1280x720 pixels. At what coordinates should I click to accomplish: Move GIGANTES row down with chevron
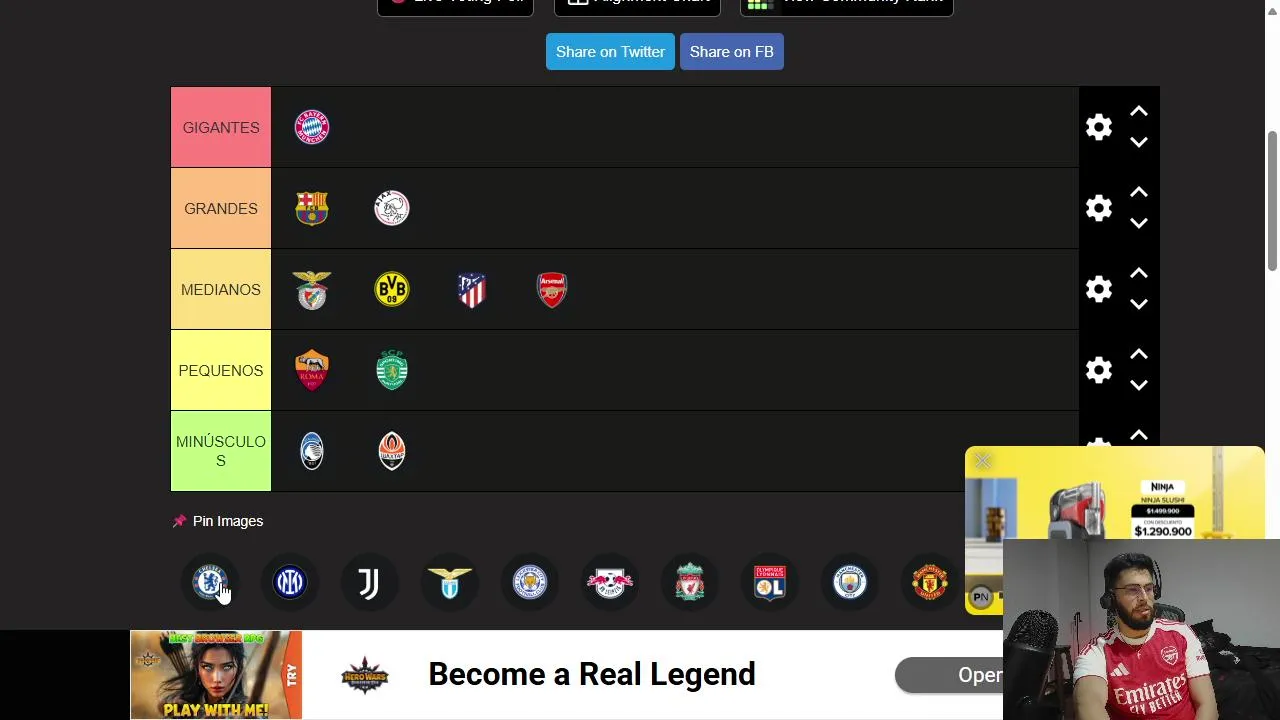(1139, 142)
